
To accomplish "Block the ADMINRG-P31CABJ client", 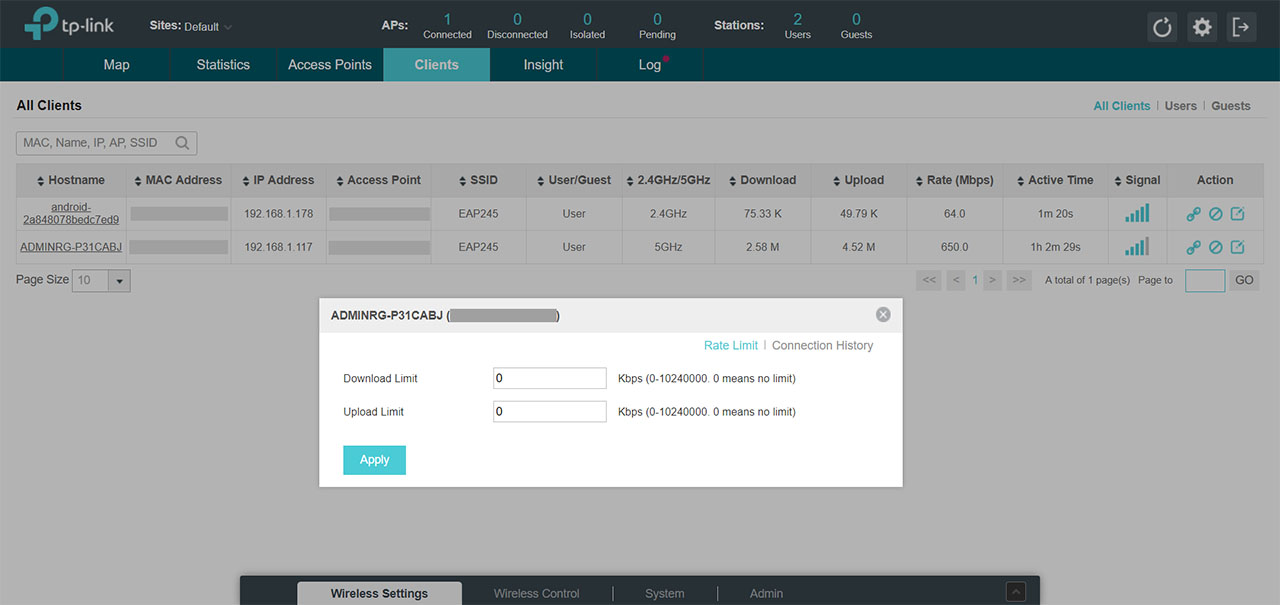I will coord(1215,247).
